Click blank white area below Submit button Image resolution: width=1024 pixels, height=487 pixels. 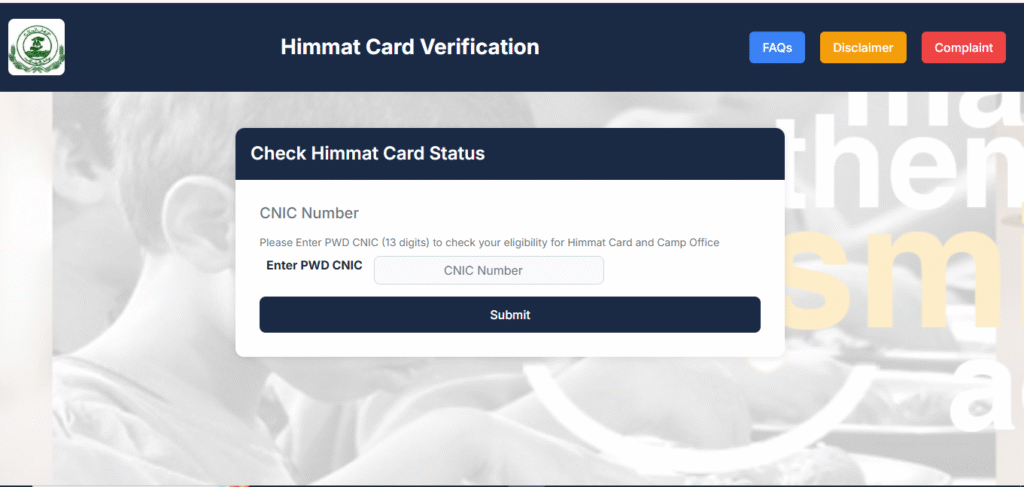(509, 345)
